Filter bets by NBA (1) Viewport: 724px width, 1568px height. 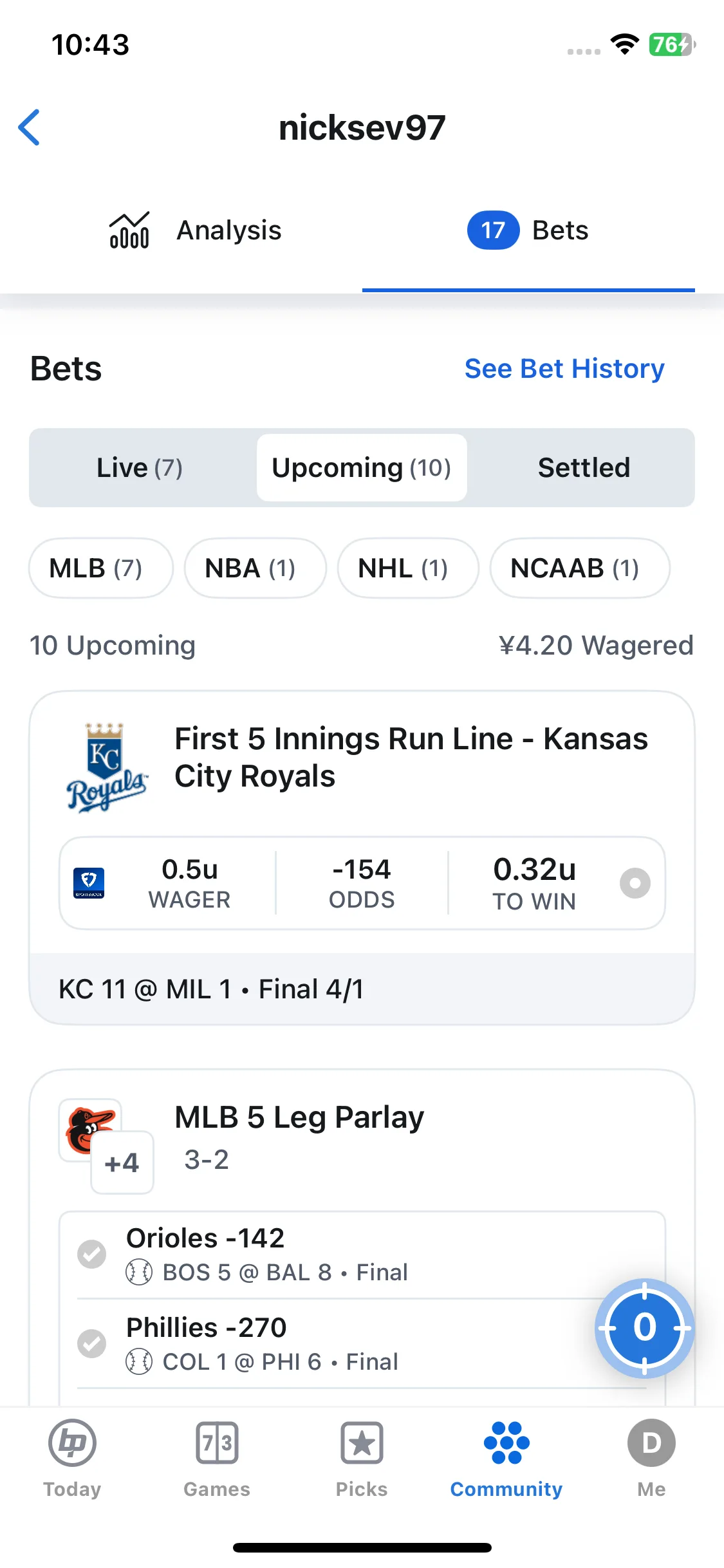(255, 568)
